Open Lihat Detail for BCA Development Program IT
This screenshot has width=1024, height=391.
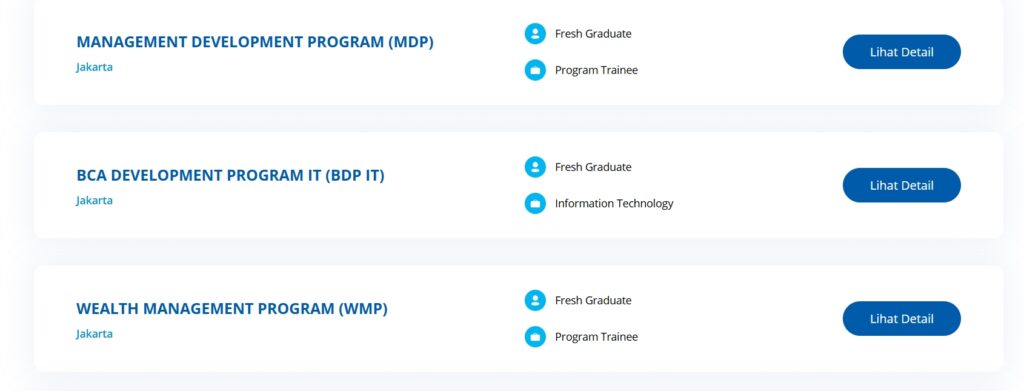(901, 185)
